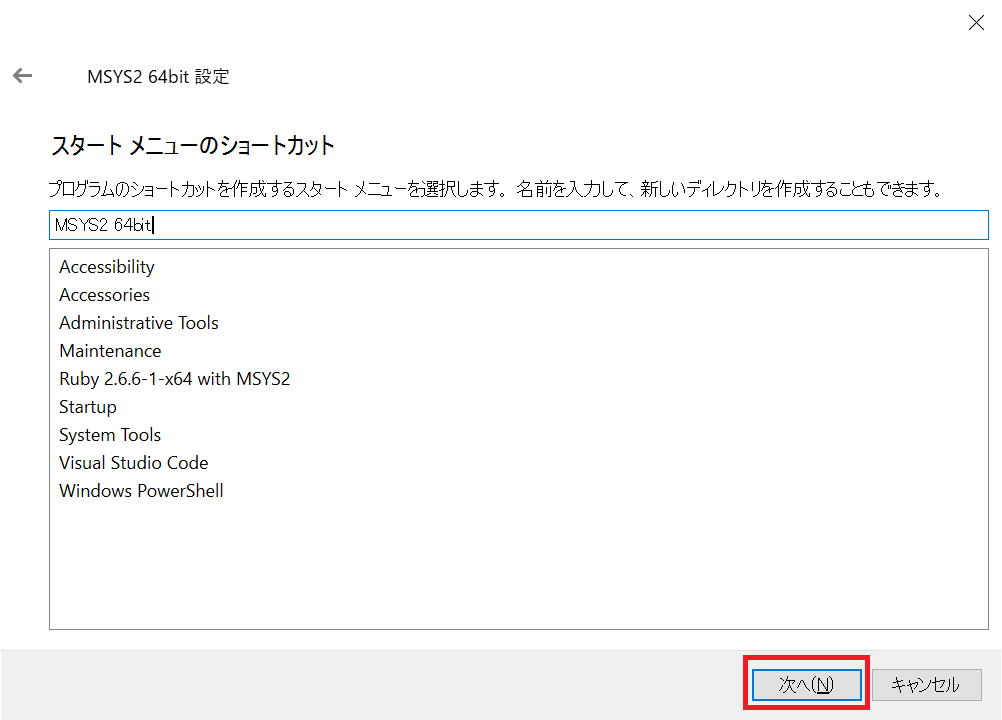Go back using the left arrow icon
1002x720 pixels.
pos(22,76)
